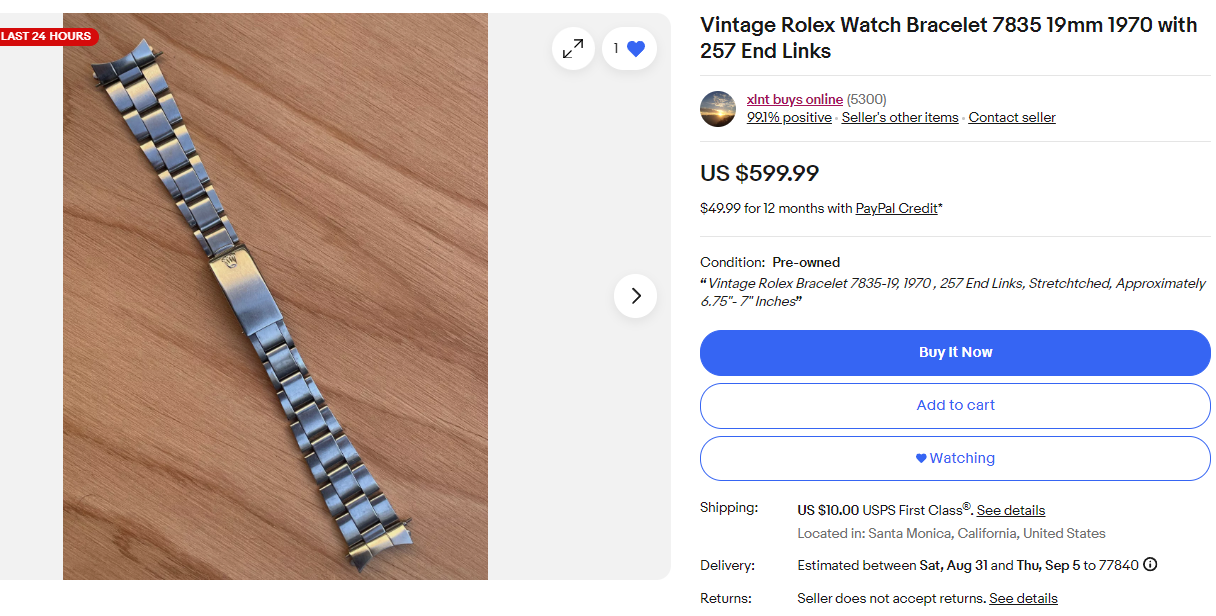Click the heart icon on the product photo
Screen dimensions: 1216x616
point(636,48)
